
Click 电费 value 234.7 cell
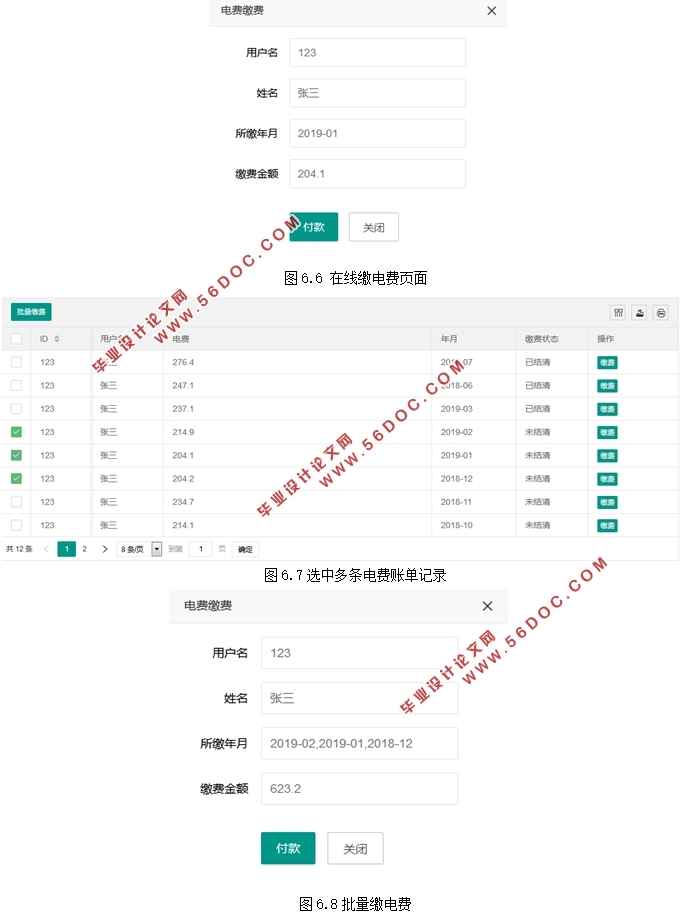[x=183, y=502]
